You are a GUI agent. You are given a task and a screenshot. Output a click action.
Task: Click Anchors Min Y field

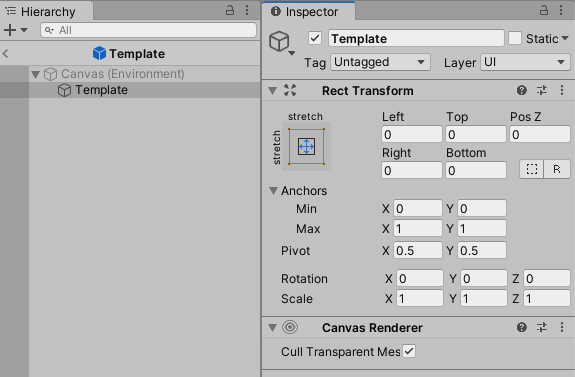tap(482, 208)
